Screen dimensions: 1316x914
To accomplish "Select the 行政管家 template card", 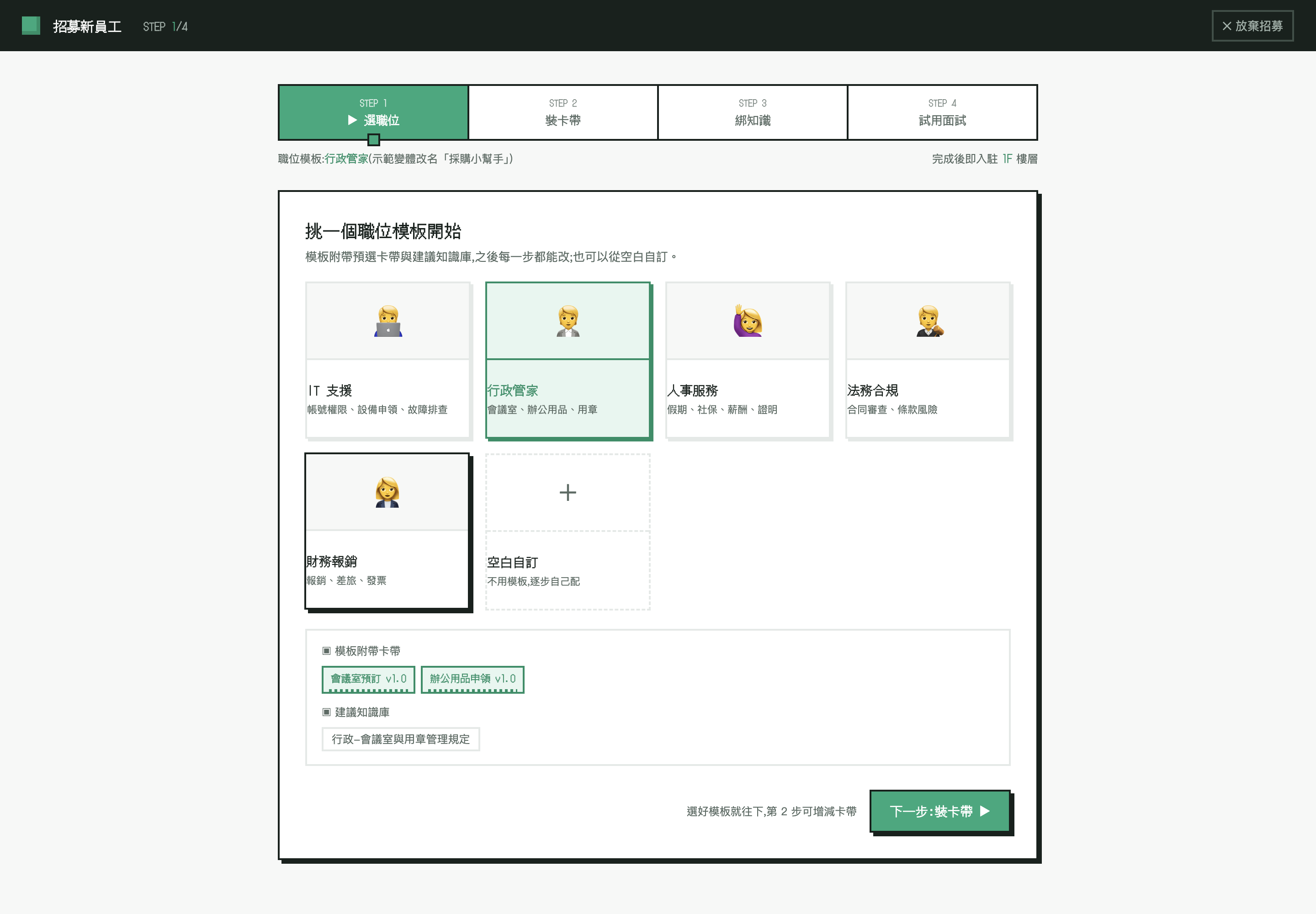I will 568,360.
